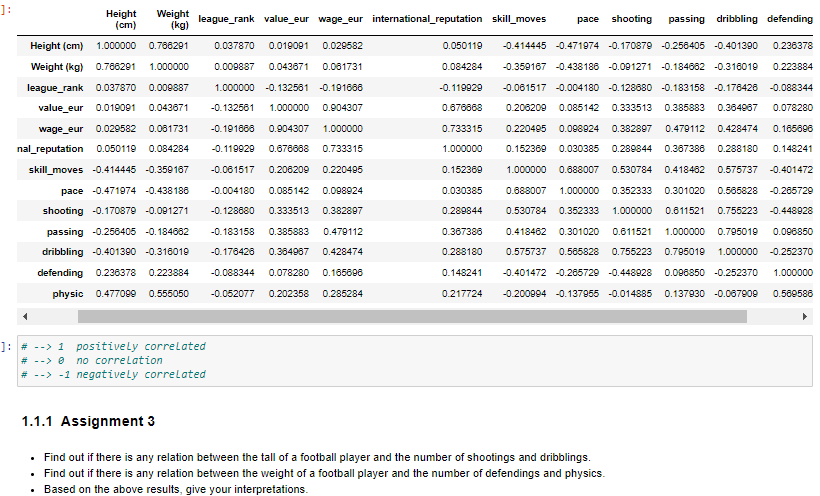Click the 'passing' row label
820x496 pixels.
tap(65, 232)
